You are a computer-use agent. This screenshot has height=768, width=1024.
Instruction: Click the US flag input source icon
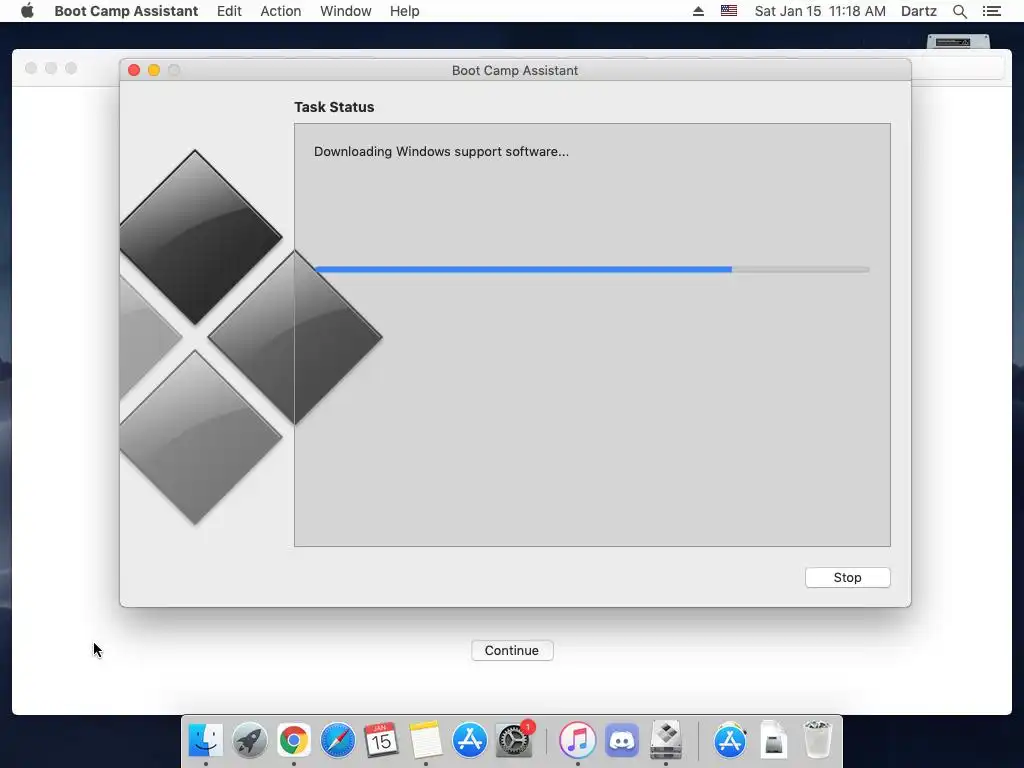[729, 11]
